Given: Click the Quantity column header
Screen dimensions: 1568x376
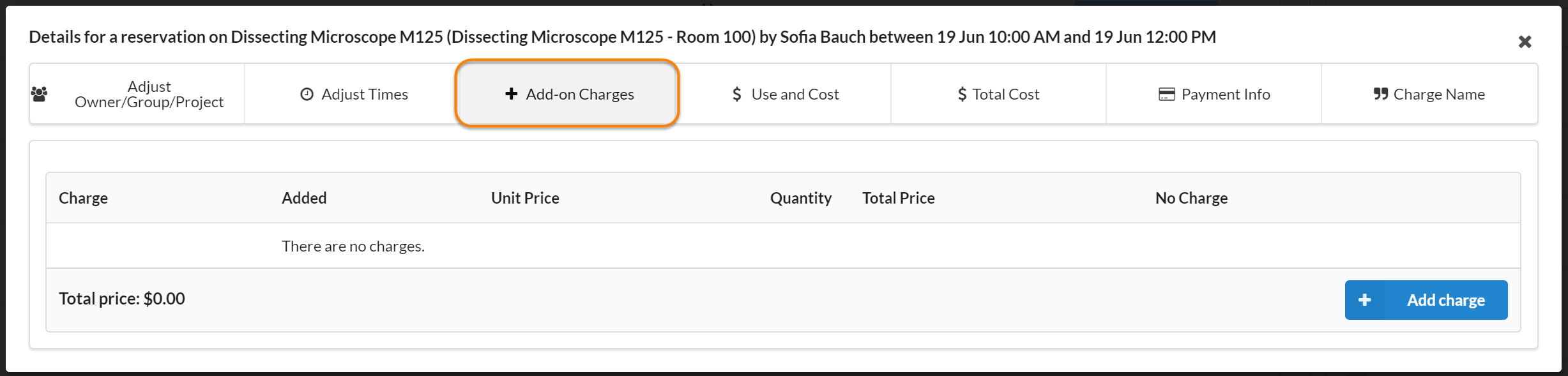Looking at the screenshot, I should 800,198.
